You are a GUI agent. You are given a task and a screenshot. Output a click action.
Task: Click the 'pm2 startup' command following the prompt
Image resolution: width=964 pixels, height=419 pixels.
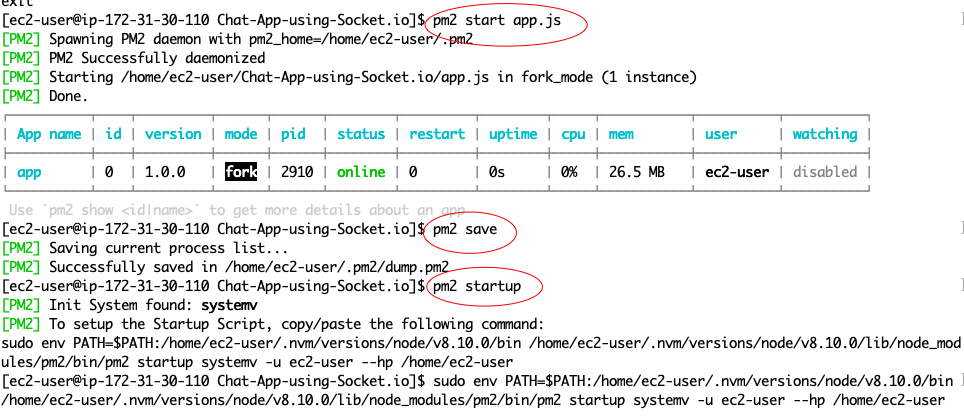tap(477, 286)
